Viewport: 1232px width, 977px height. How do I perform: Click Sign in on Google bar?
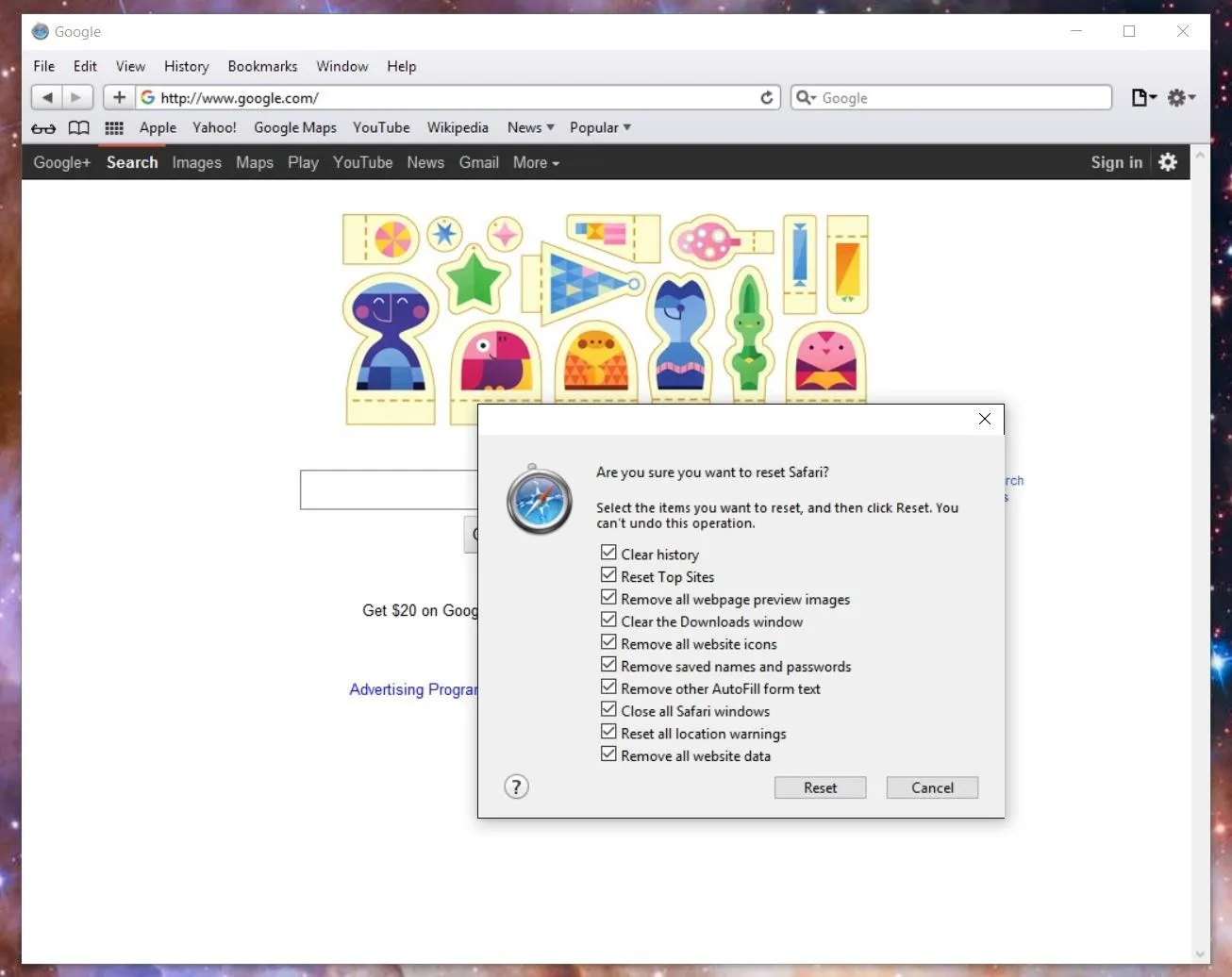[1116, 162]
